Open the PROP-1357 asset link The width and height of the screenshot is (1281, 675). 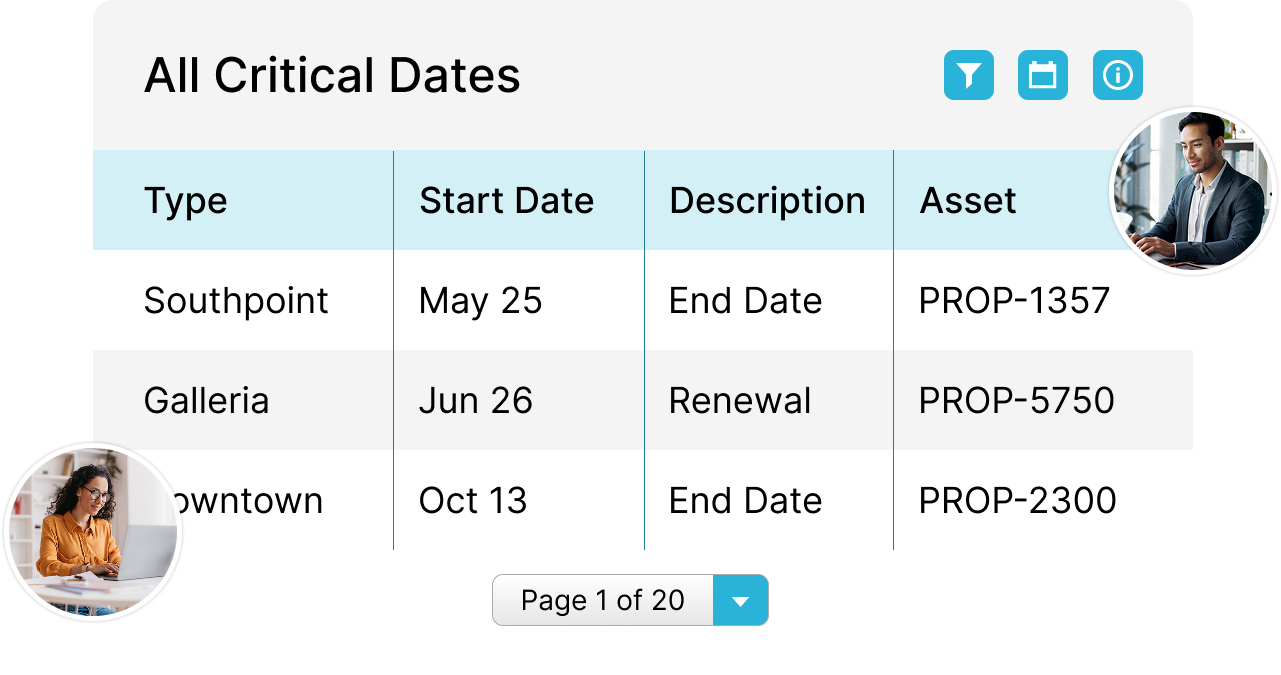(x=1014, y=301)
